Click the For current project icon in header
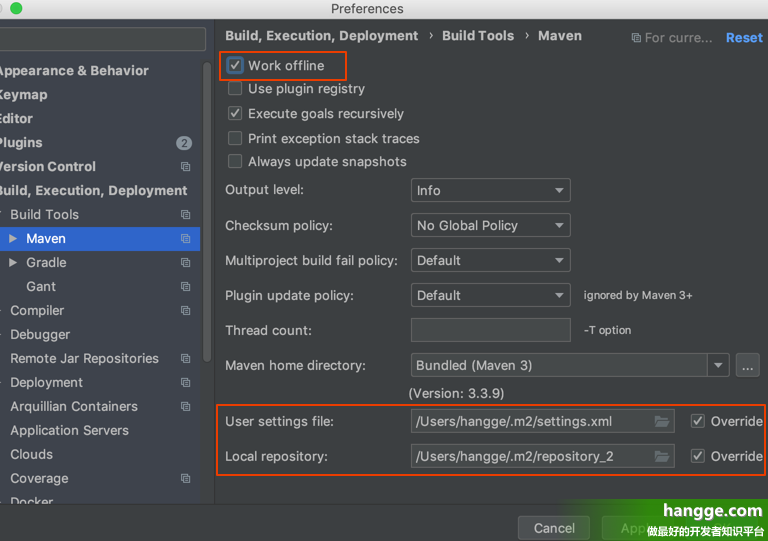The height and width of the screenshot is (541, 768). point(636,38)
